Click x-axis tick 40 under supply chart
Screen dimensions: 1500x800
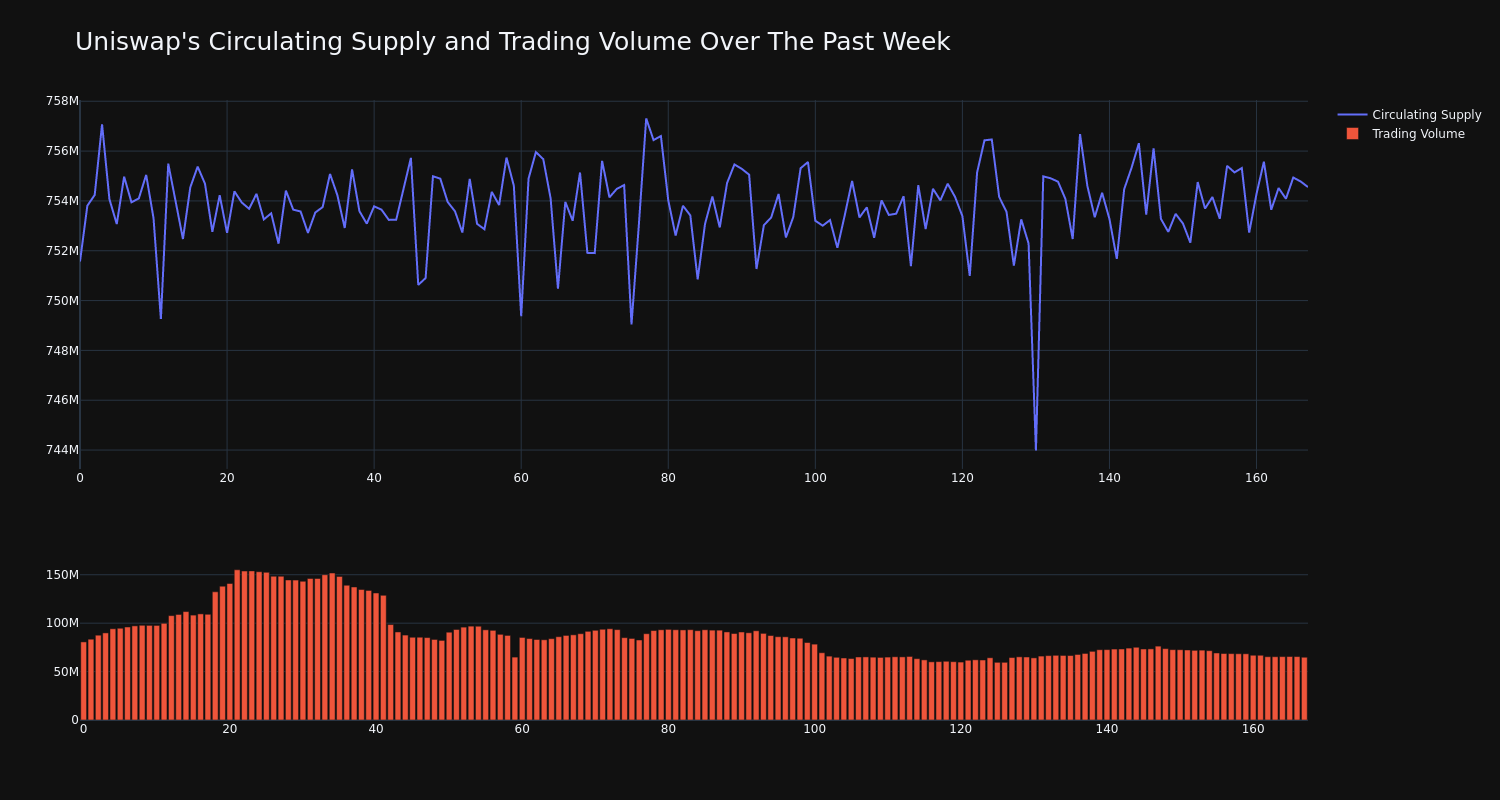374,478
